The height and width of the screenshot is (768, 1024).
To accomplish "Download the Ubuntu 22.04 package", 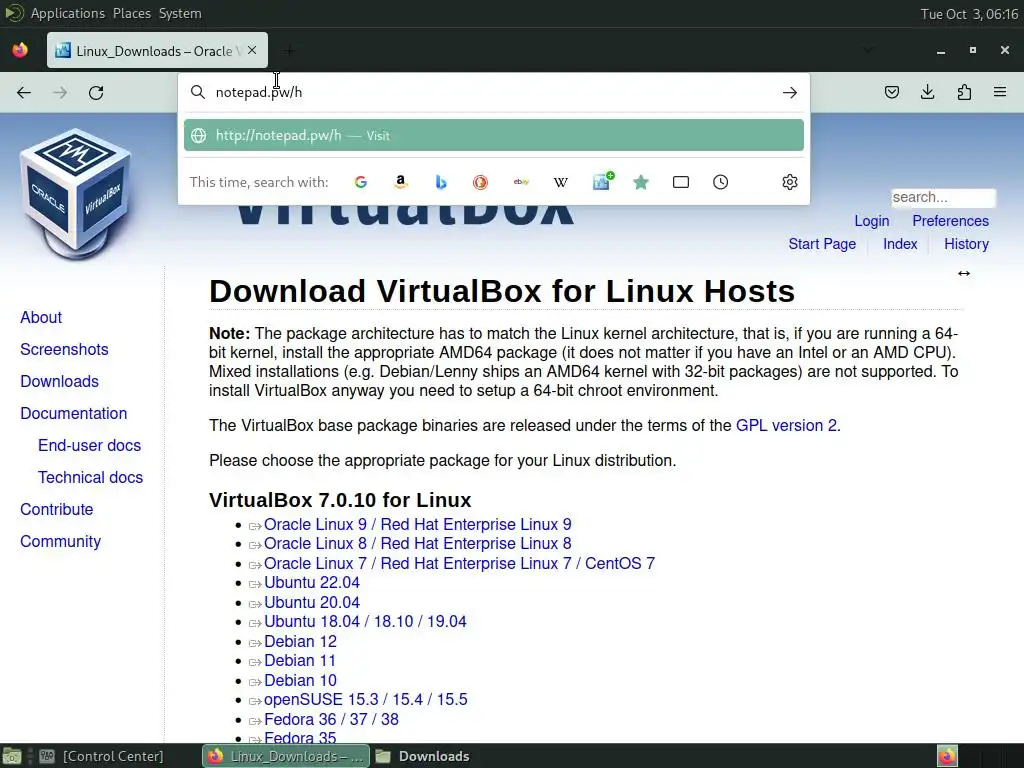I will (x=312, y=583).
